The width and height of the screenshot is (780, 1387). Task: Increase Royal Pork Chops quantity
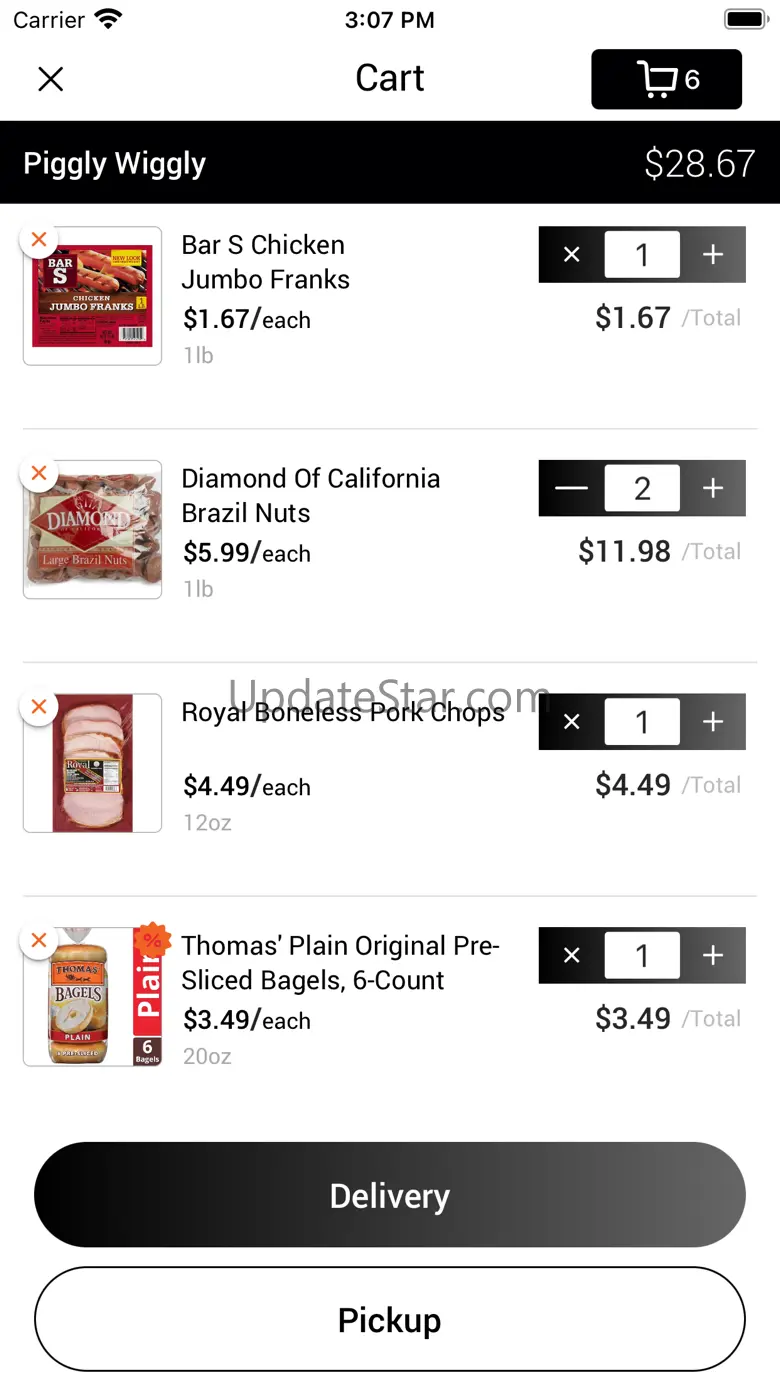[x=713, y=722]
